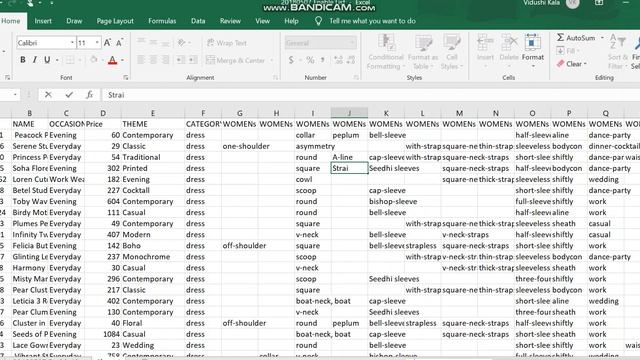Open Font settings dialog launcher
This screenshot has width=640, height=360.
(126, 78)
